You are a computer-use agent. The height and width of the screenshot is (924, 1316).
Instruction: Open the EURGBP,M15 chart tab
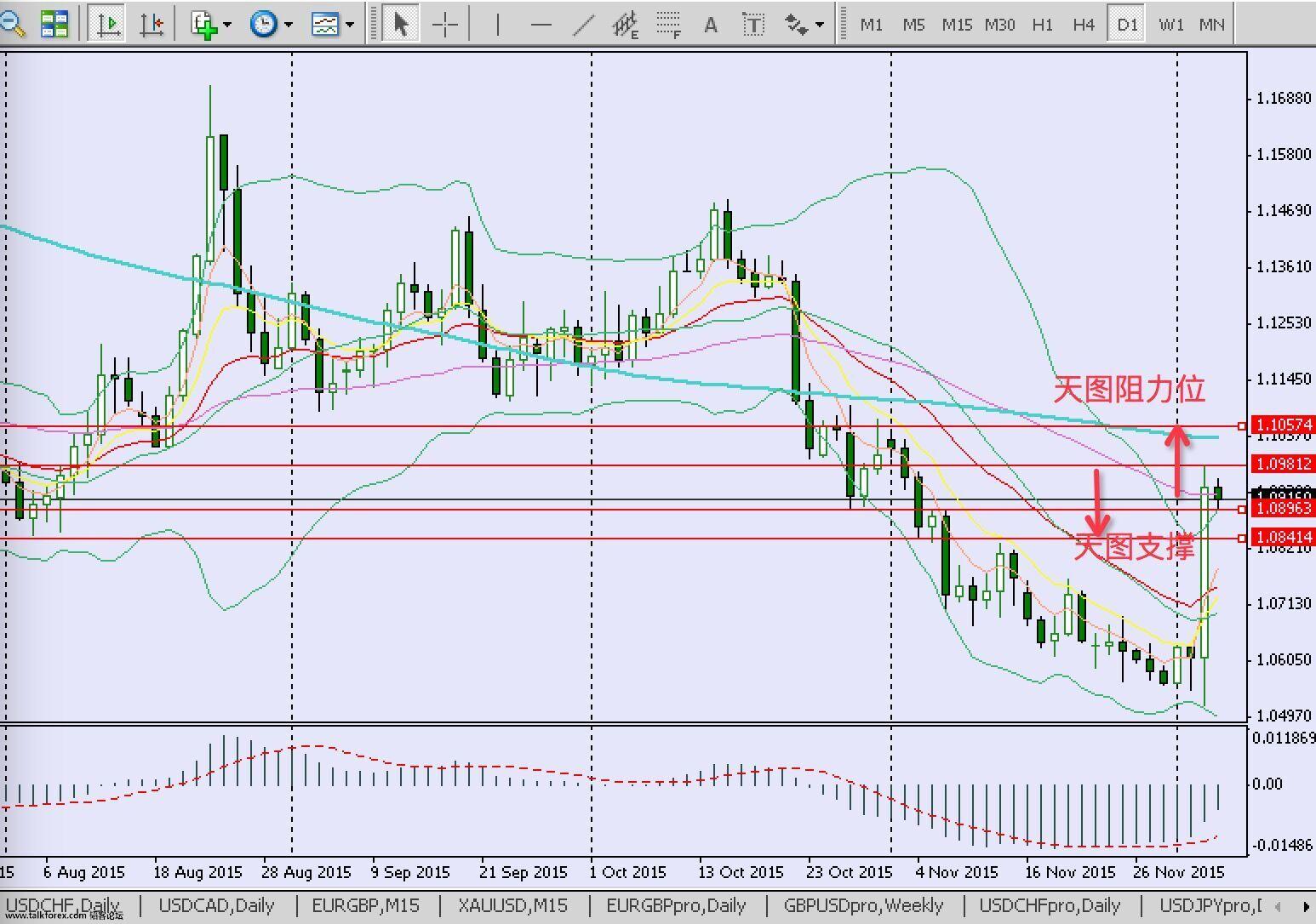[x=366, y=905]
